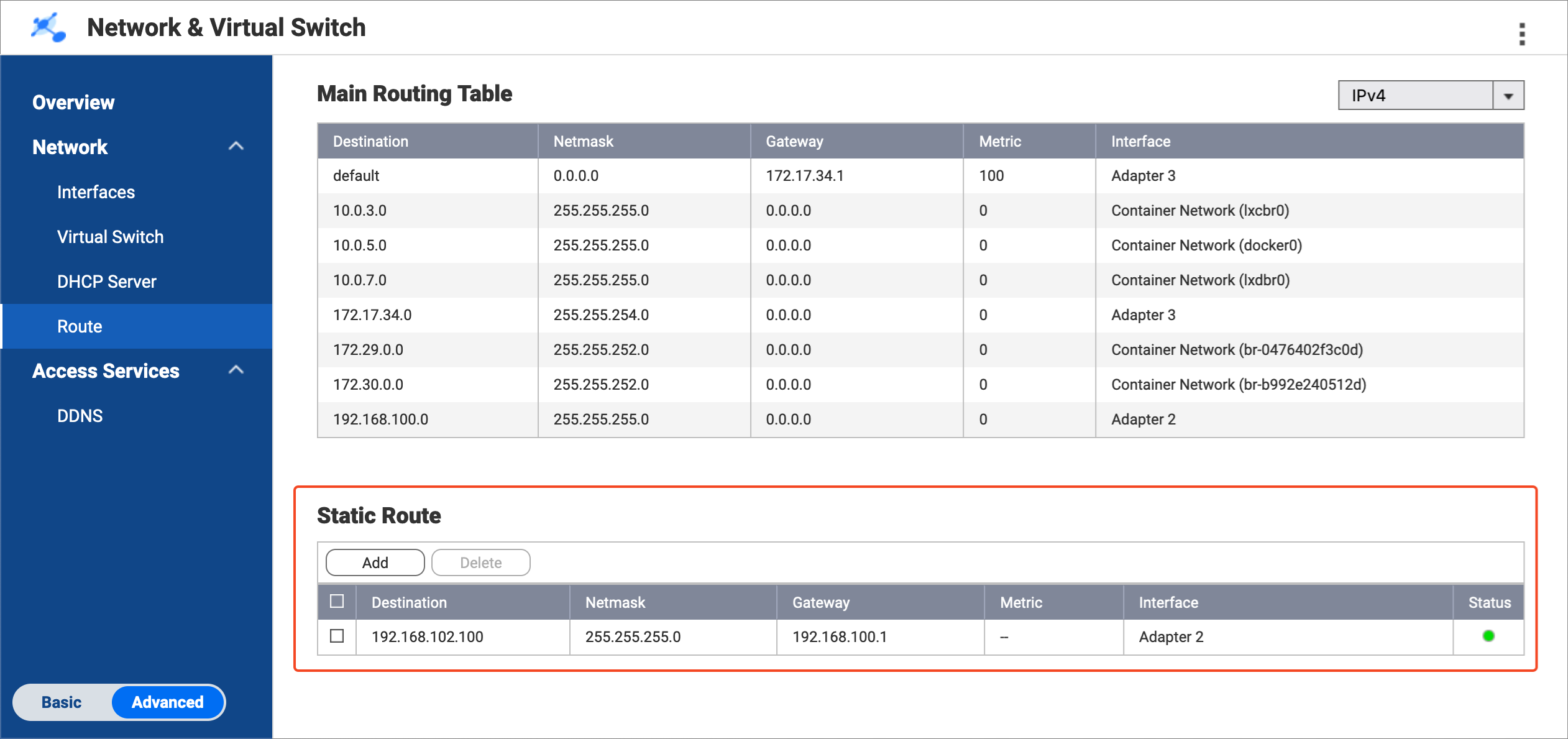Collapse the Network section chevron

(236, 147)
